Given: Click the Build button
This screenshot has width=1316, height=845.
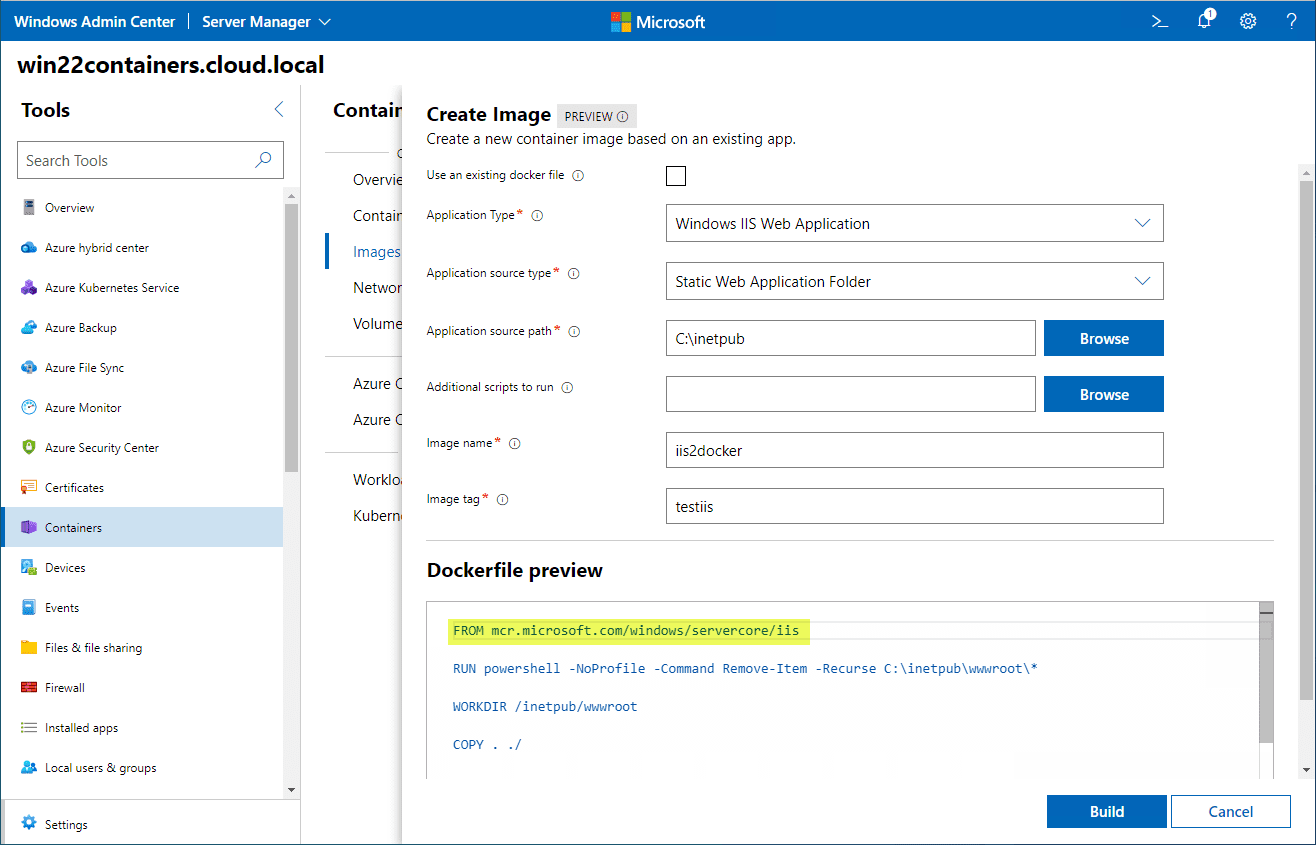Looking at the screenshot, I should tap(1106, 812).
